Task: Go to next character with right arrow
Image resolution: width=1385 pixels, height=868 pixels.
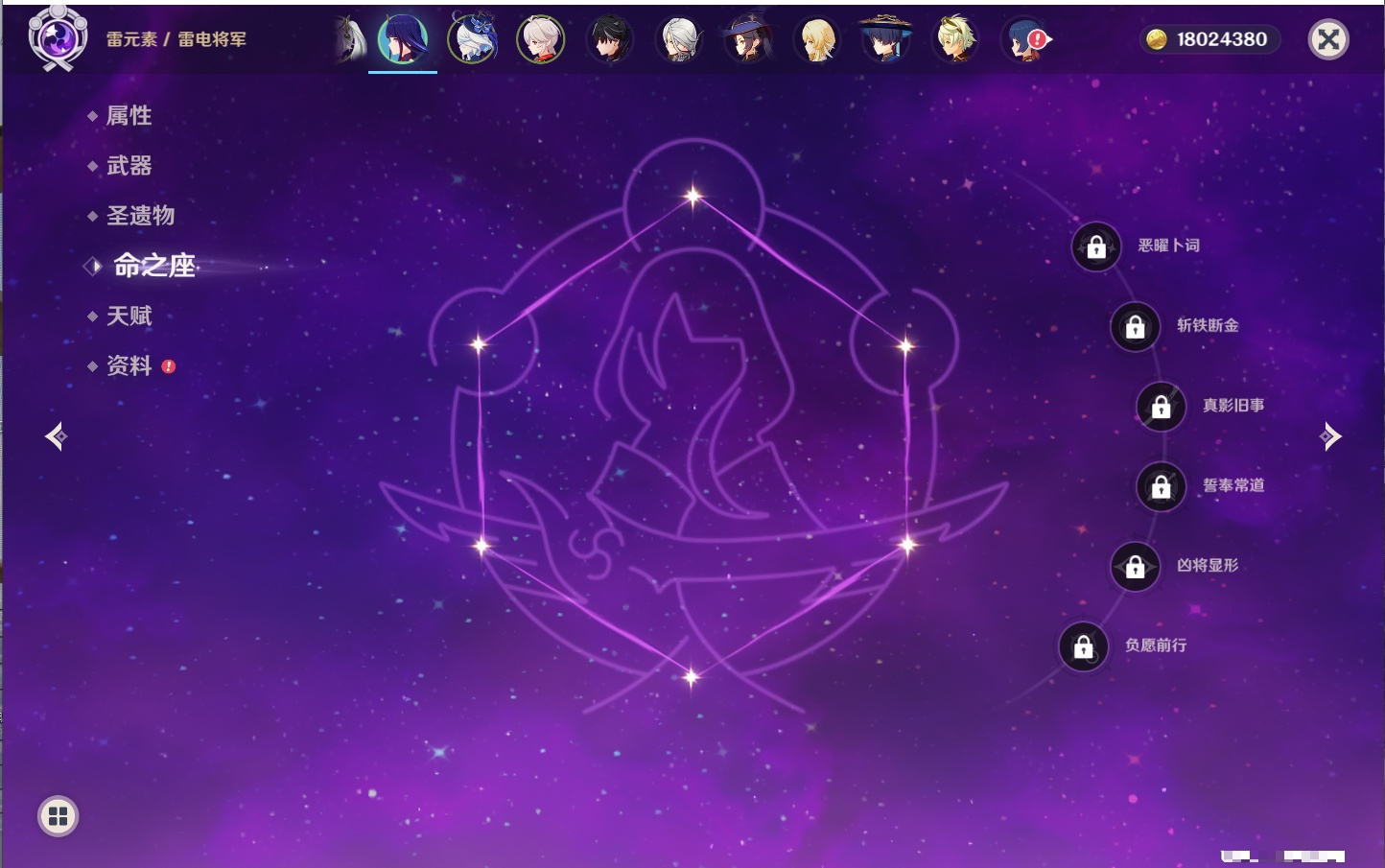Action: pyautogui.click(x=1330, y=436)
